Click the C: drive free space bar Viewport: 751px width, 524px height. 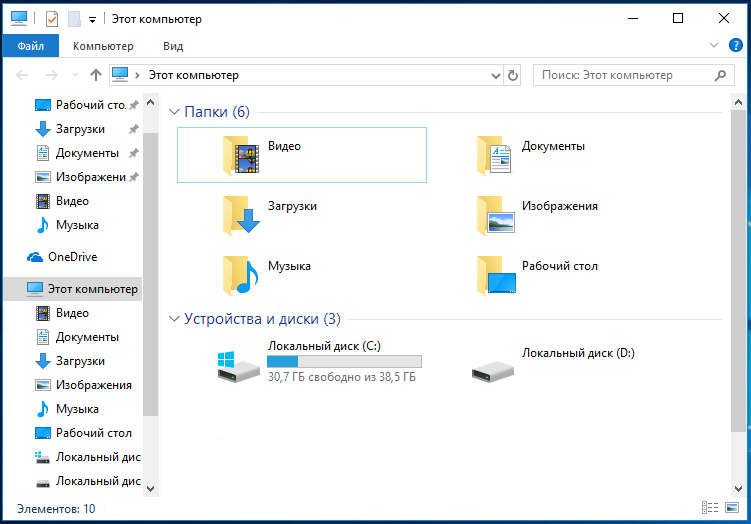pos(344,361)
